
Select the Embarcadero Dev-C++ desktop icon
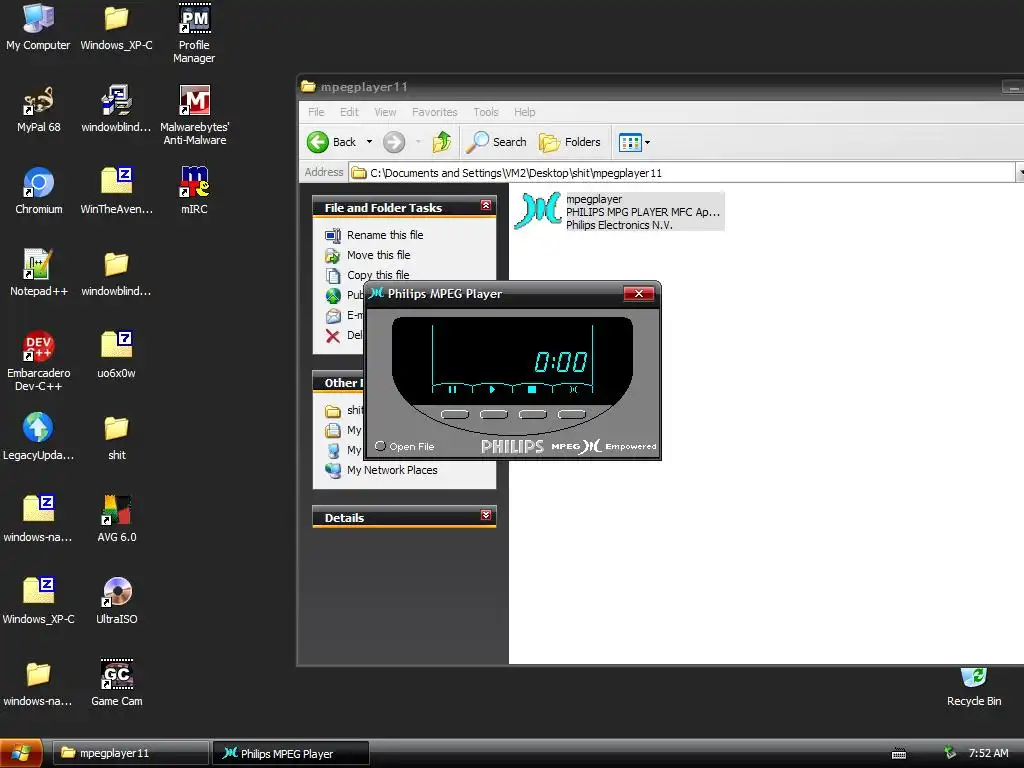[x=39, y=361]
